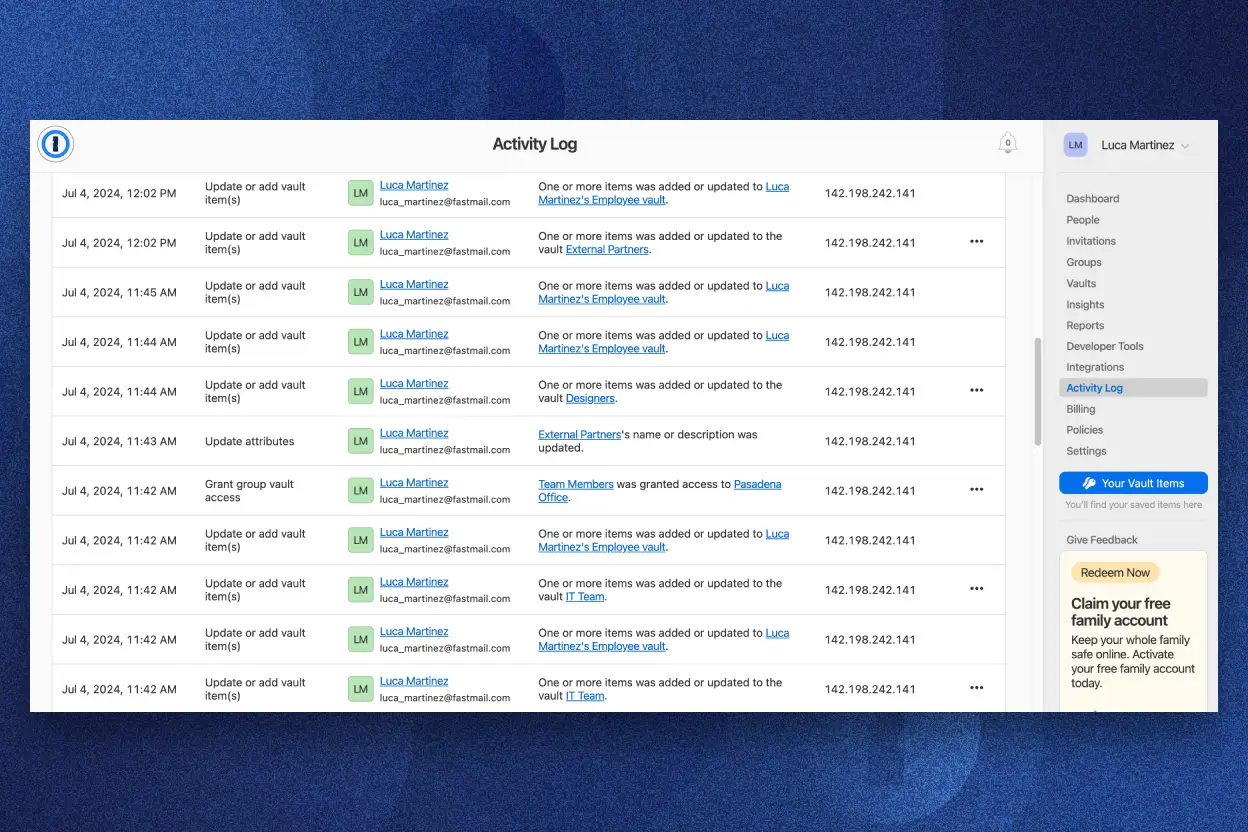The width and height of the screenshot is (1248, 832).
Task: Select Activity Log in the sidebar
Action: coord(1095,388)
